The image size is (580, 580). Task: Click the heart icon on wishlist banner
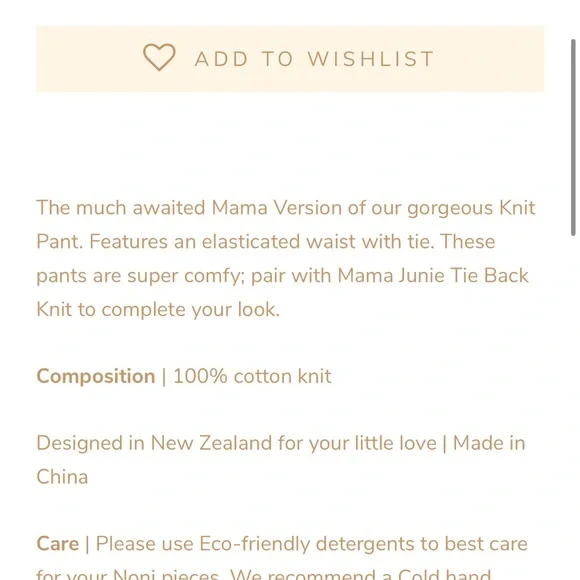[159, 57]
